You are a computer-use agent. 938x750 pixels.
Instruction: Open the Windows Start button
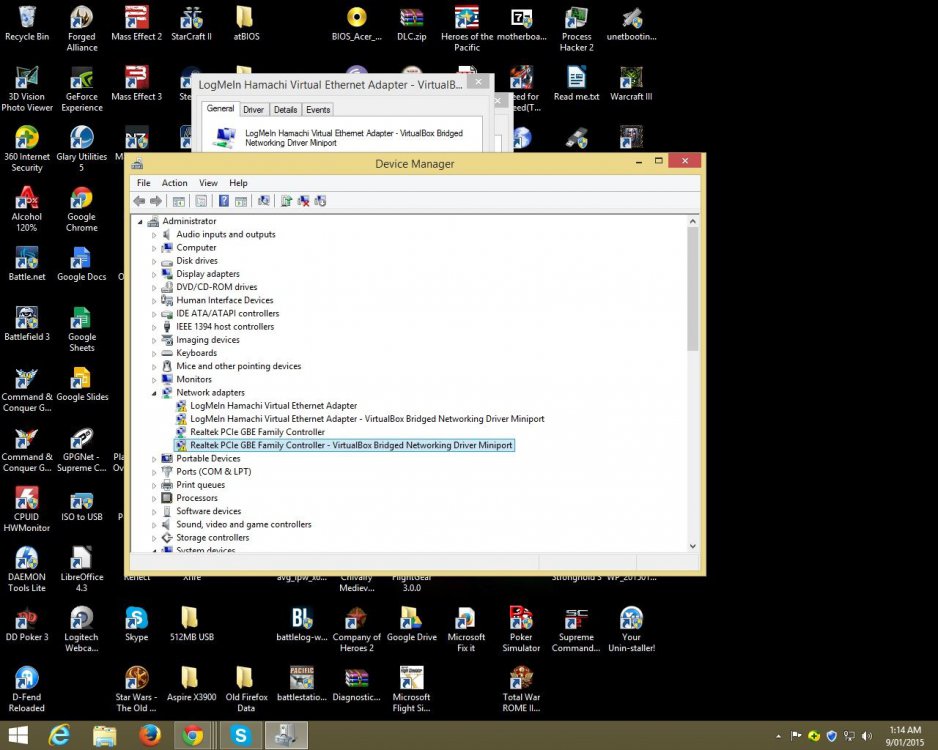coord(18,735)
